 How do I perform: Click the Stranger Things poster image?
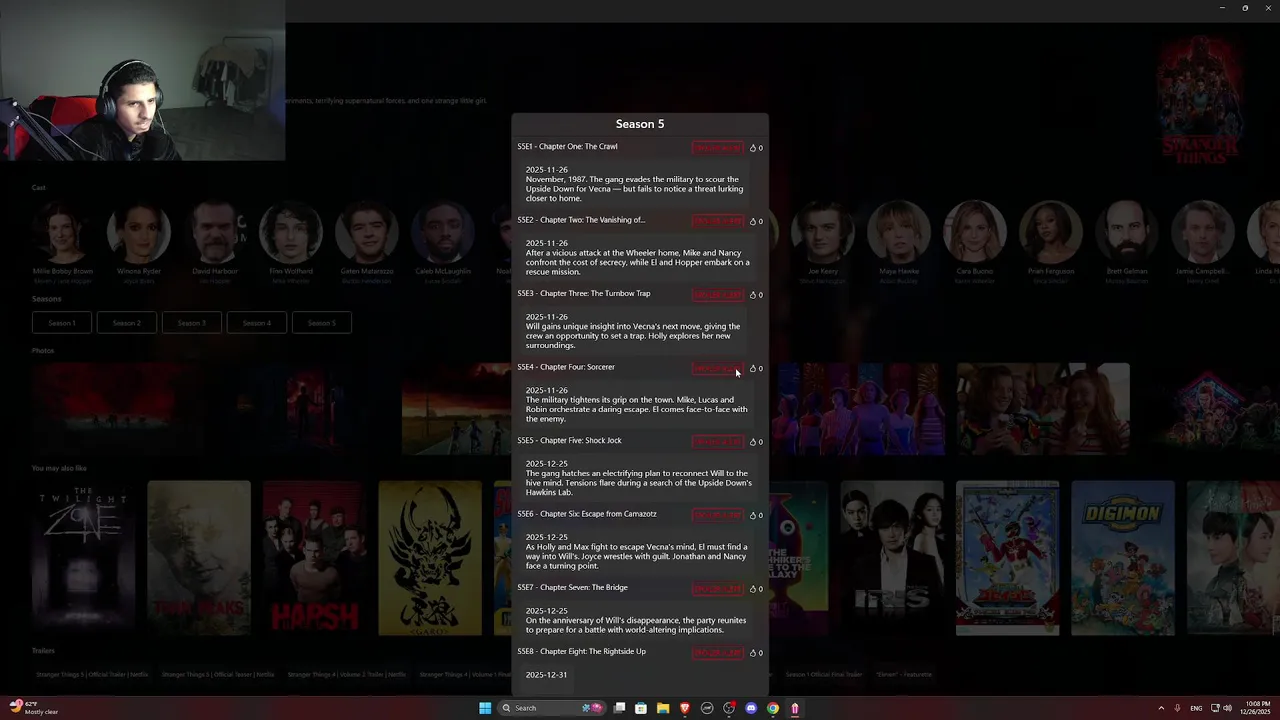pos(1199,100)
